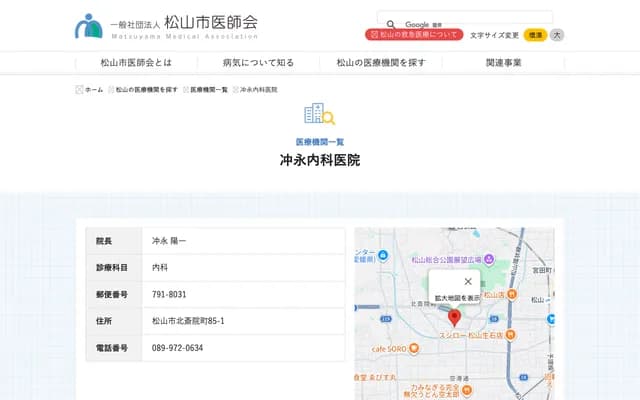Image resolution: width=640 pixels, height=400 pixels.
Task: Click 松山の救急医療について button
Action: tap(414, 34)
